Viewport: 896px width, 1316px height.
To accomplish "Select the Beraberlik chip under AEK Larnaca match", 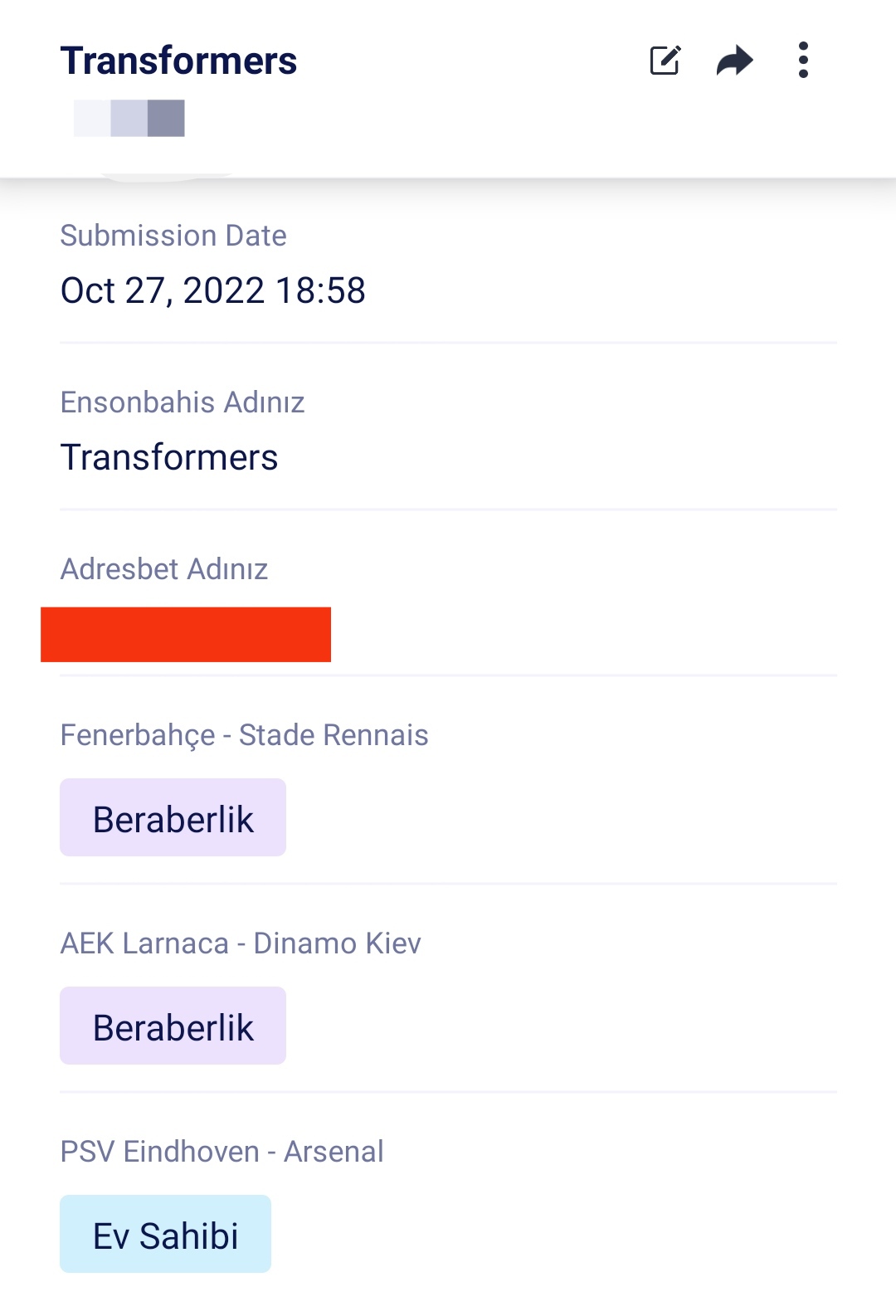I will click(173, 1026).
